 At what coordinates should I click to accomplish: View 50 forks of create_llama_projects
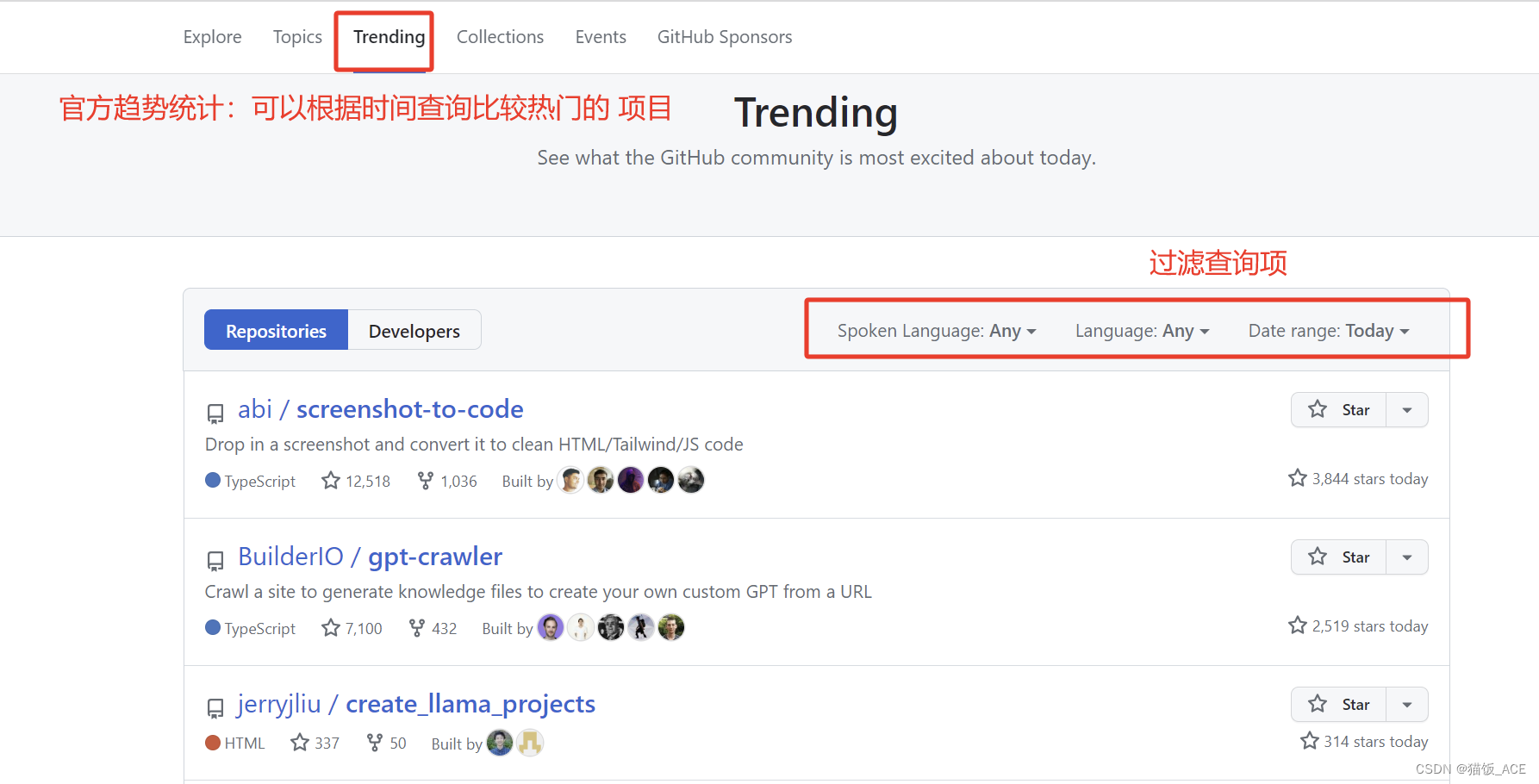pyautogui.click(x=386, y=743)
